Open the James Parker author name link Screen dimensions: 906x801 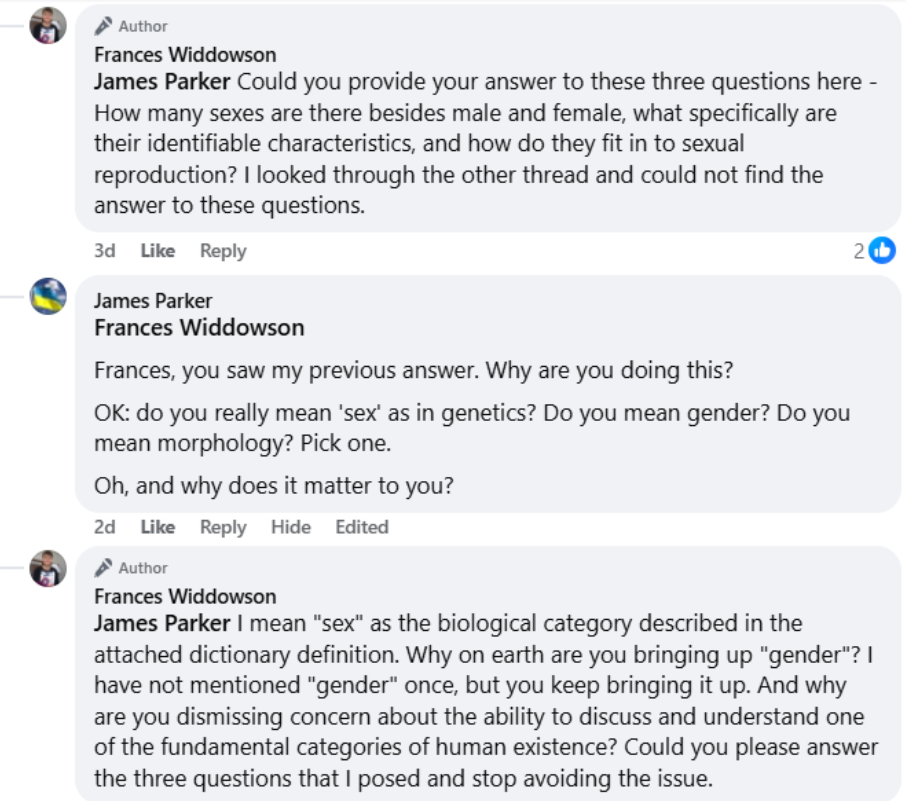152,300
